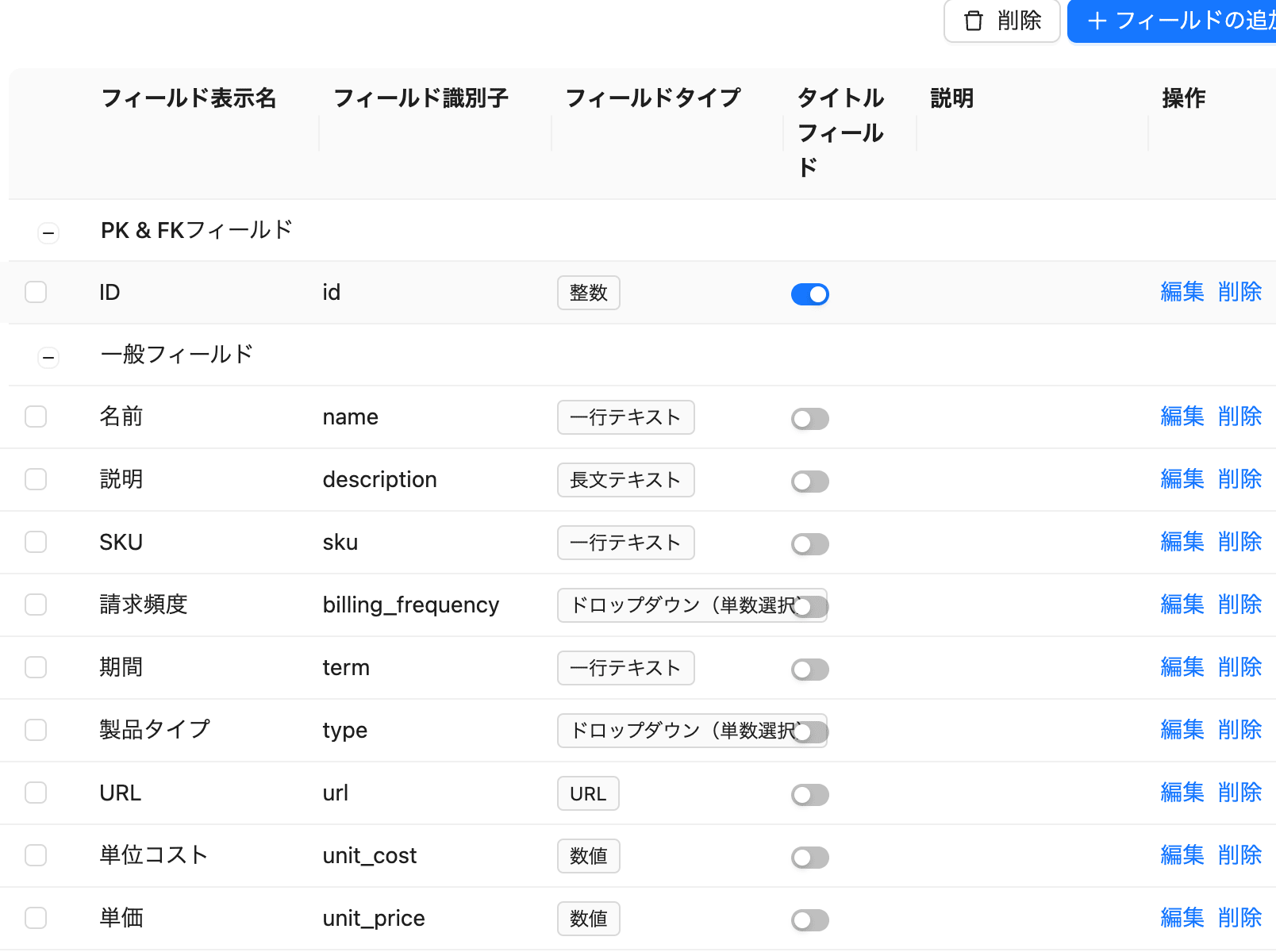The width and height of the screenshot is (1276, 952).
Task: Click the 整数 type tag for id
Action: click(588, 293)
